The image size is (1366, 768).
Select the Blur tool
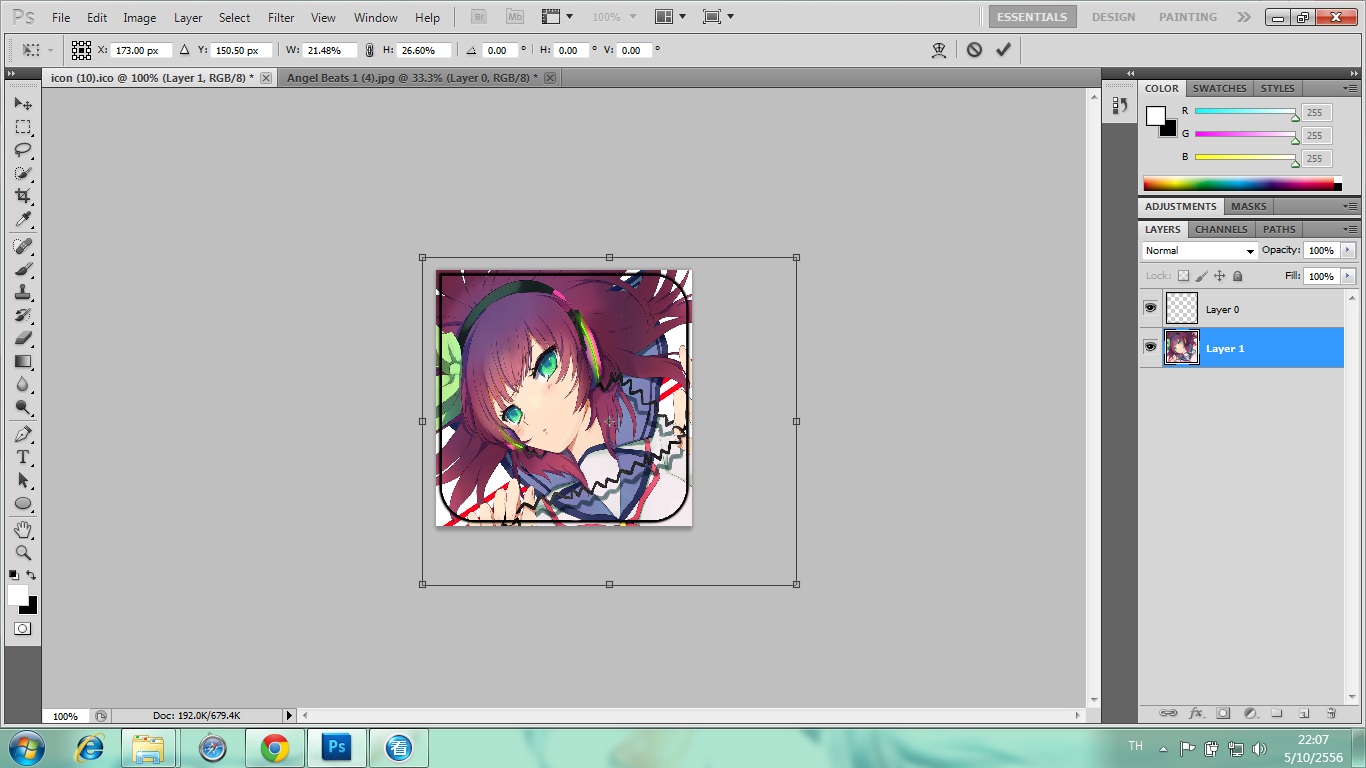23,384
